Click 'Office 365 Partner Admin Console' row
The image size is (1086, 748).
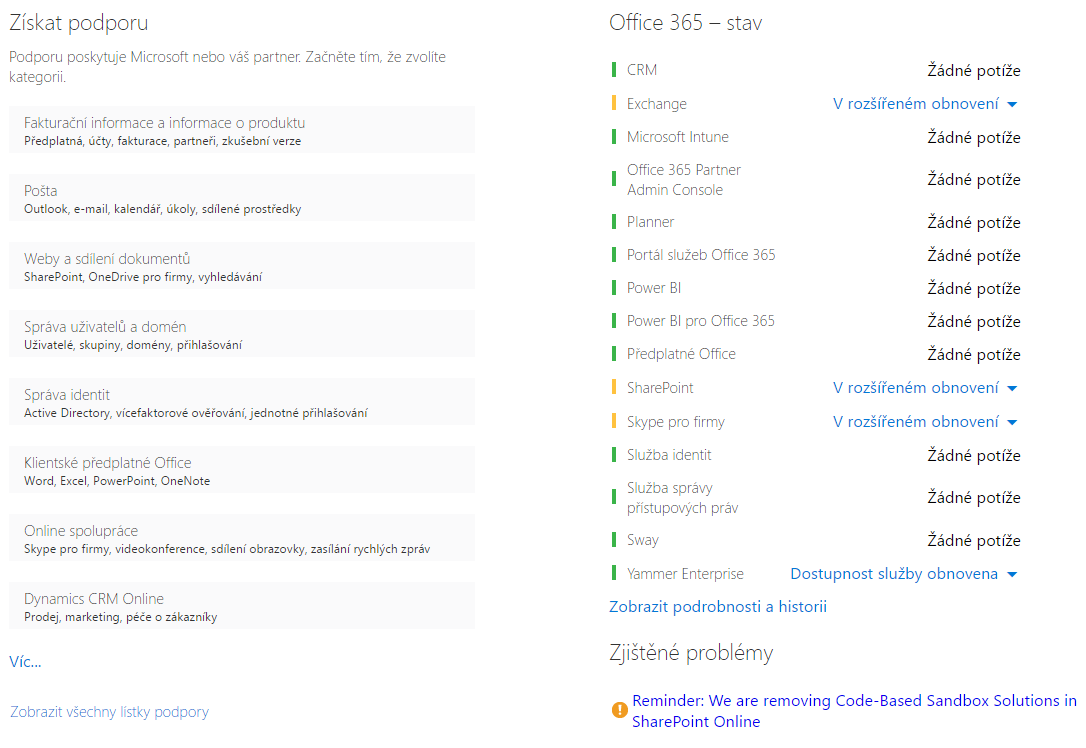click(x=817, y=179)
